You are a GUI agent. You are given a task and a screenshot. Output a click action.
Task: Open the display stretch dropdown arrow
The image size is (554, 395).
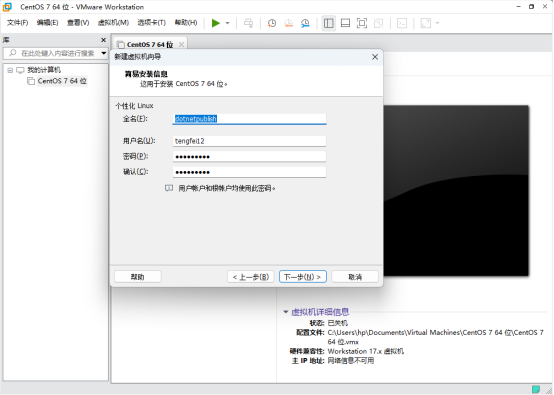click(x=437, y=23)
